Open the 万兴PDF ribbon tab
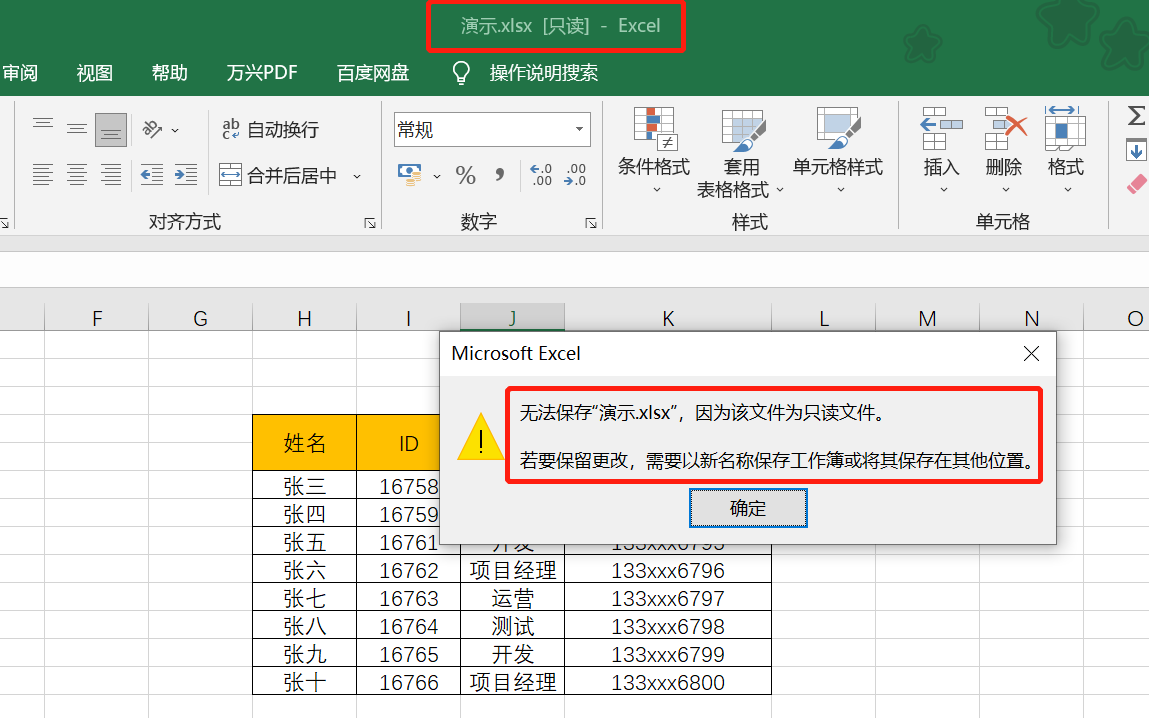1149x718 pixels. 262,73
